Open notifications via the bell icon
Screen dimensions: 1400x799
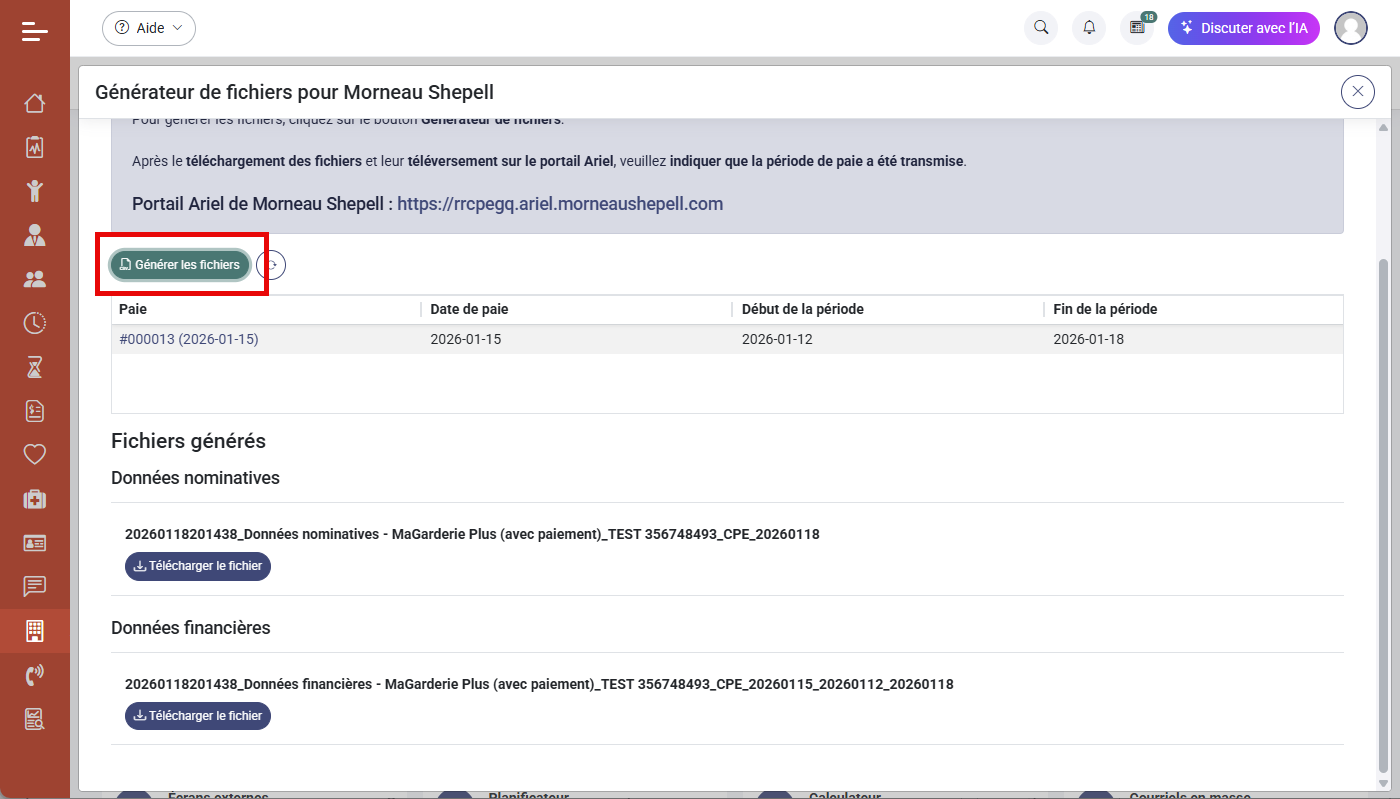pos(1089,28)
